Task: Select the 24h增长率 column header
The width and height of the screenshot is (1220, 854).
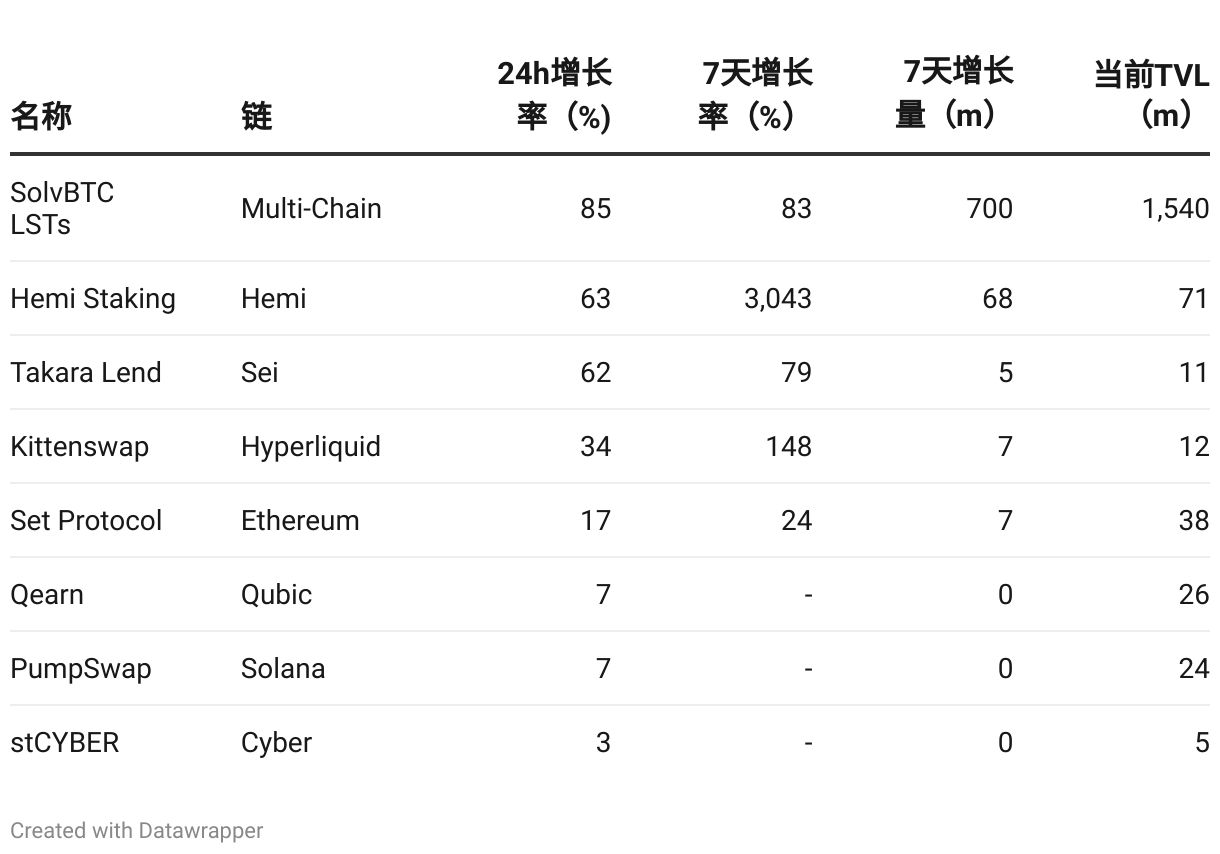Action: point(555,95)
